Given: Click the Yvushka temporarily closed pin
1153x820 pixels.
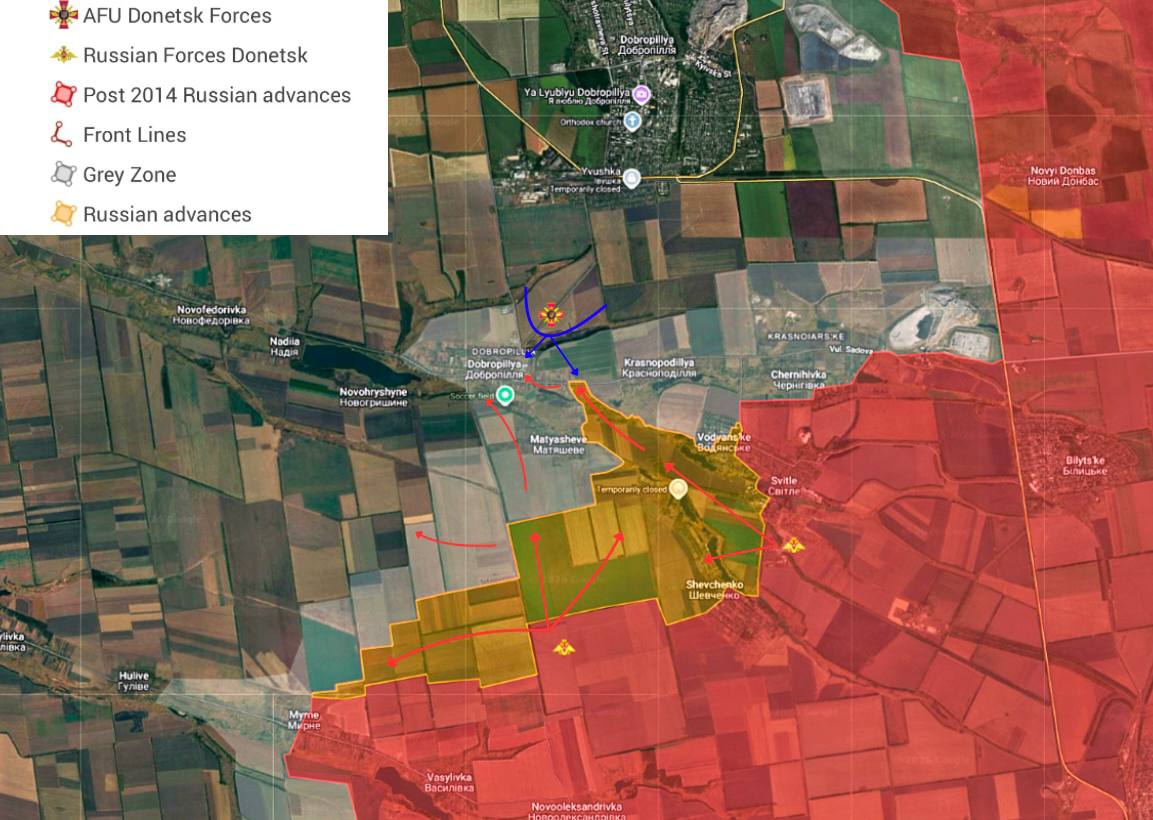Looking at the screenshot, I should [x=631, y=178].
